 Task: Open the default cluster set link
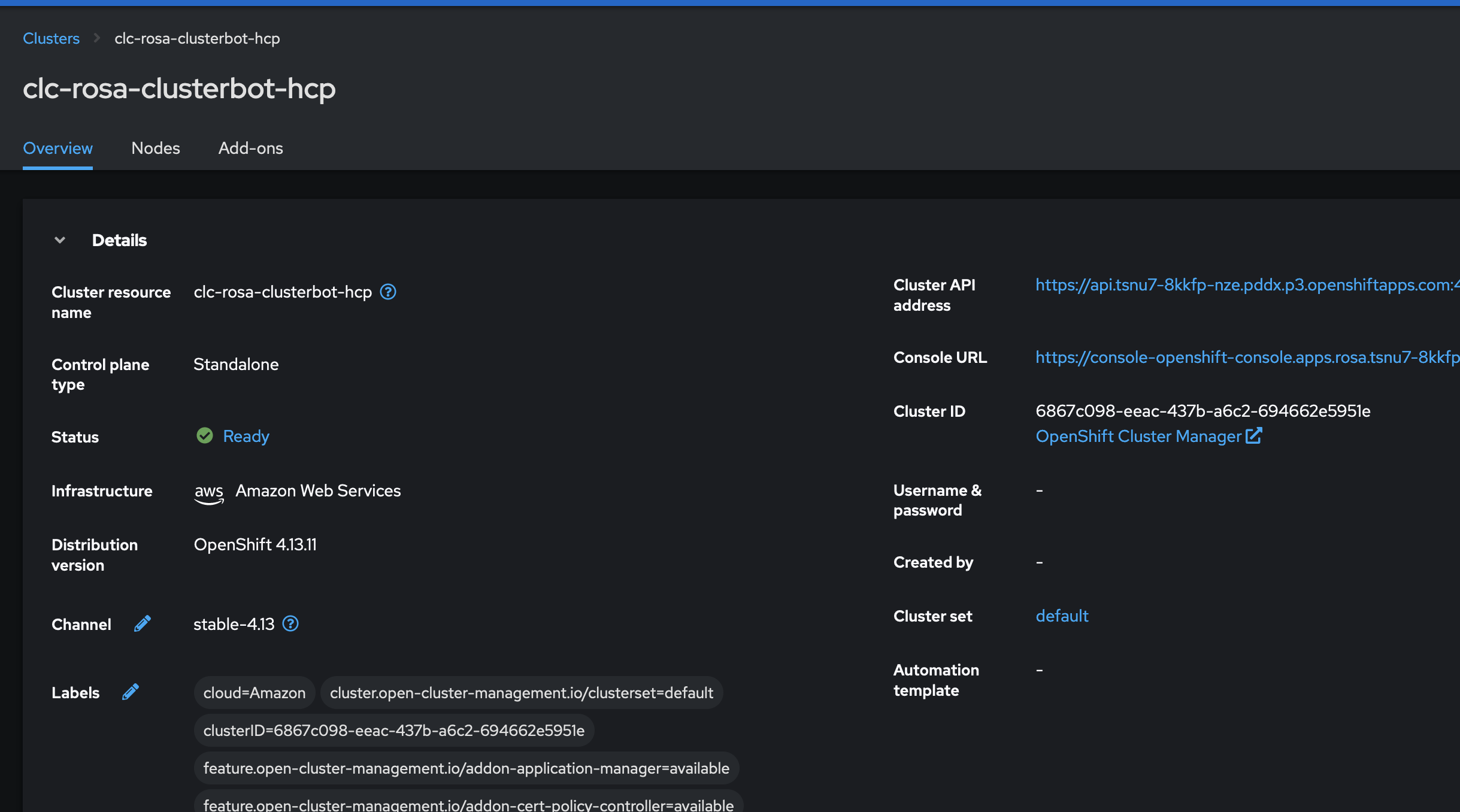1062,616
